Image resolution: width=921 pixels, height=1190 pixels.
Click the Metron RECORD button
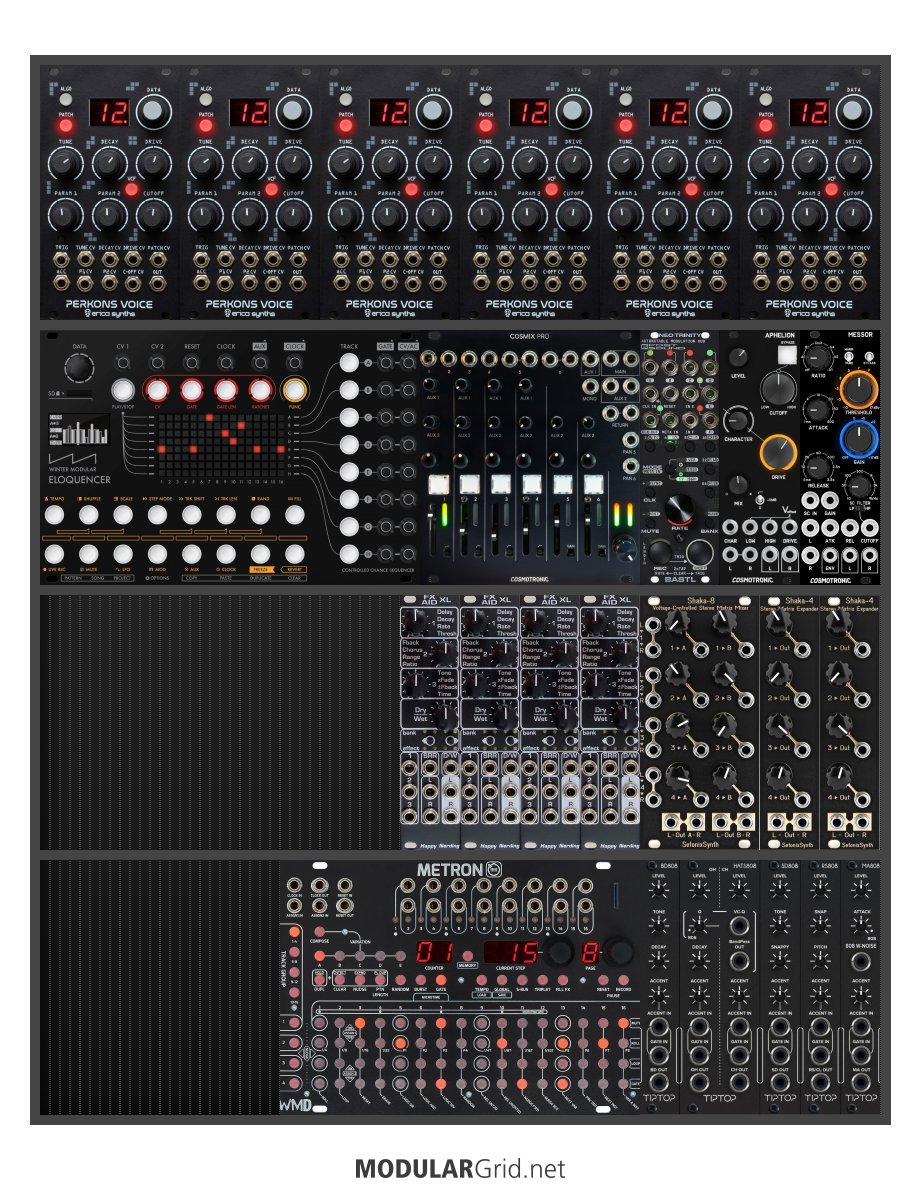pos(623,980)
